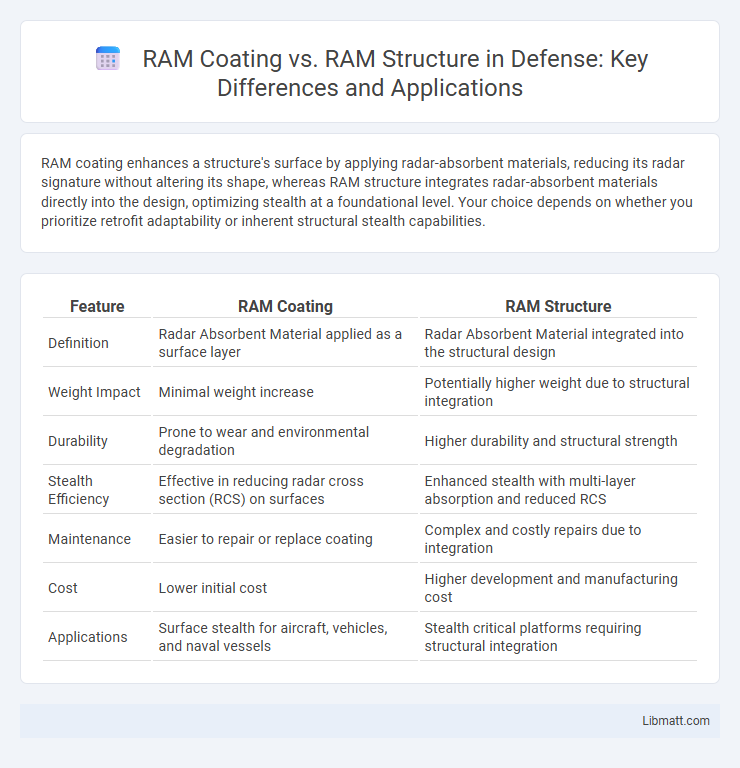Click 'Easier to repair or replace coating'

(x=265, y=539)
